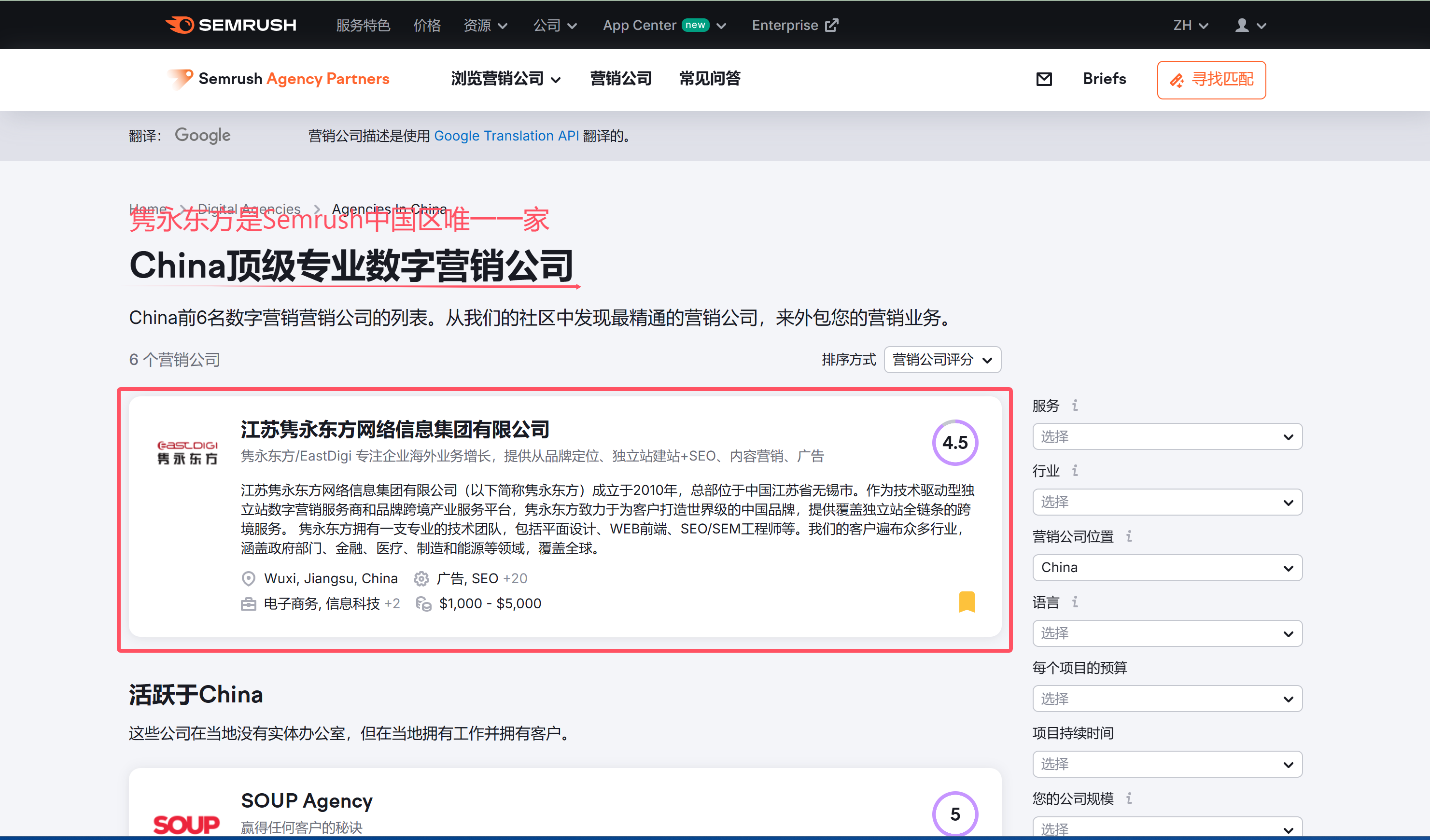Click the 4.5 rating circle

(955, 443)
